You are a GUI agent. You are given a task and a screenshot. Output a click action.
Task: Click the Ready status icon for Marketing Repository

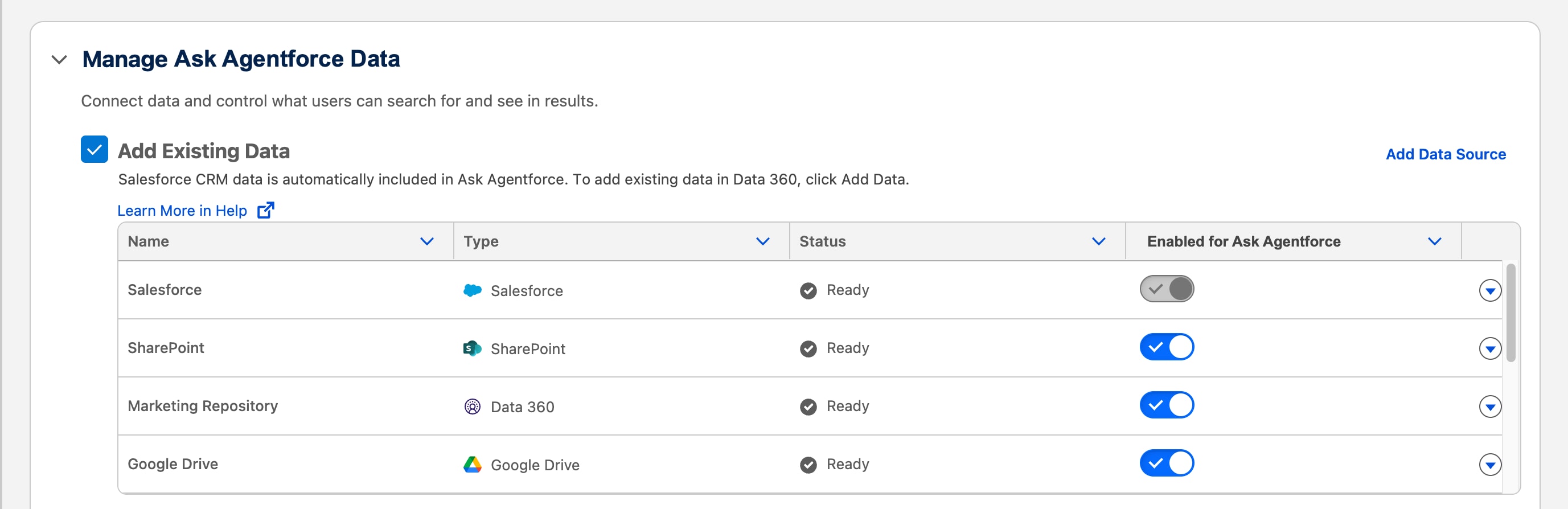click(808, 407)
